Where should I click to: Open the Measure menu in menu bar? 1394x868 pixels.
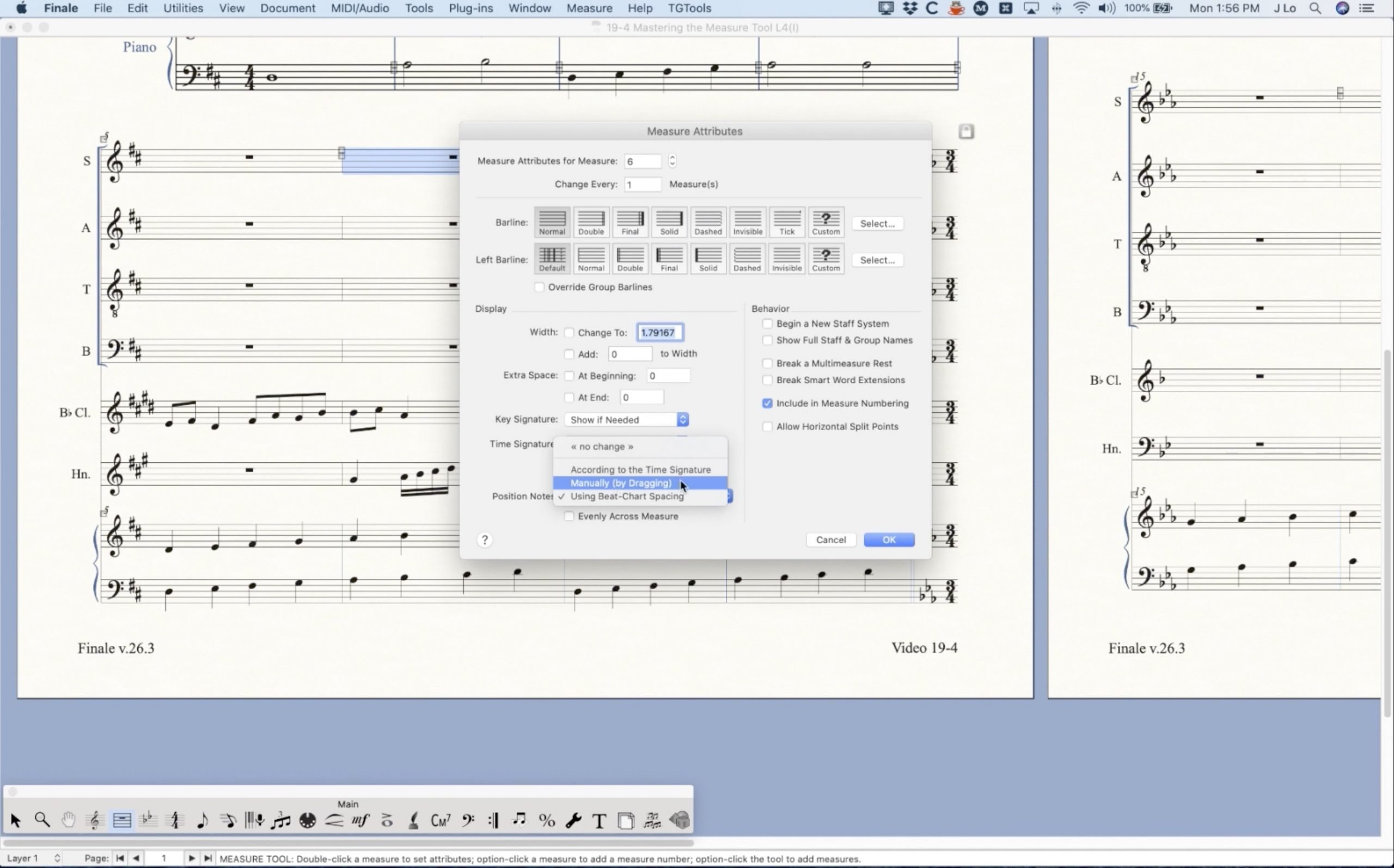[x=589, y=8]
